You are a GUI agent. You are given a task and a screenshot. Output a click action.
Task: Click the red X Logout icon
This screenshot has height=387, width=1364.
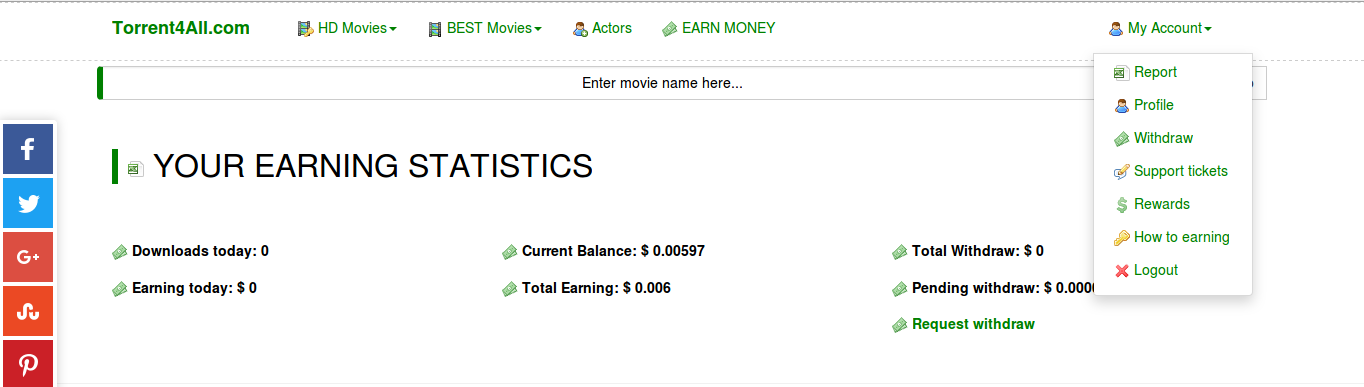[x=1122, y=271]
